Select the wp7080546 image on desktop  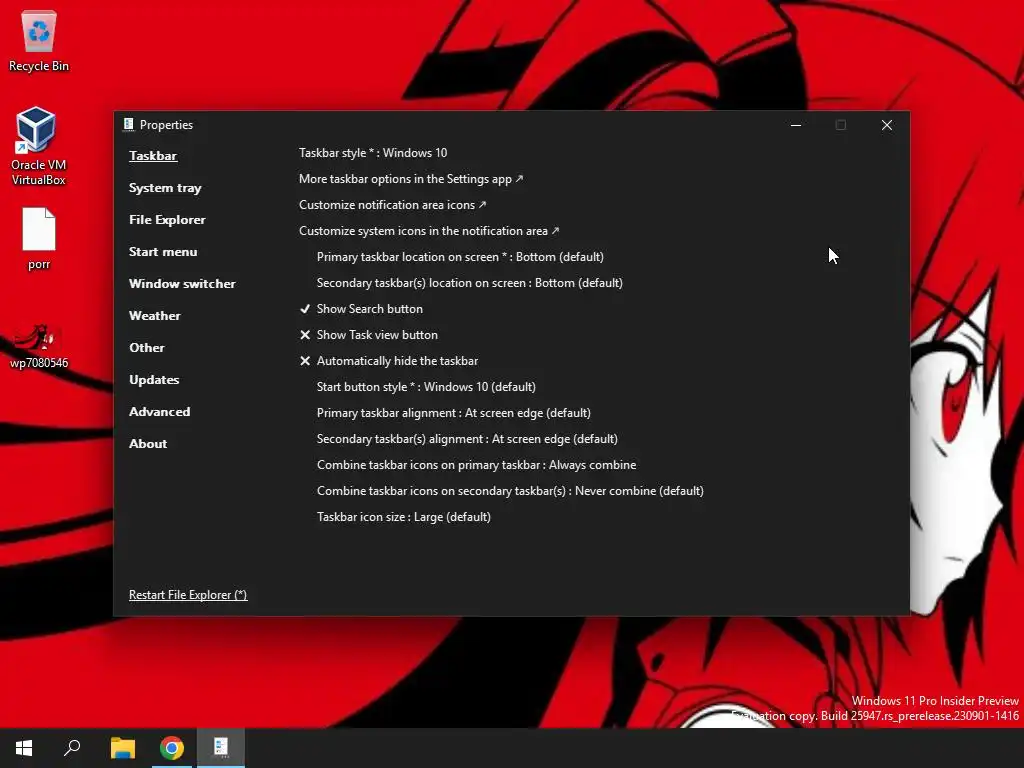39,346
